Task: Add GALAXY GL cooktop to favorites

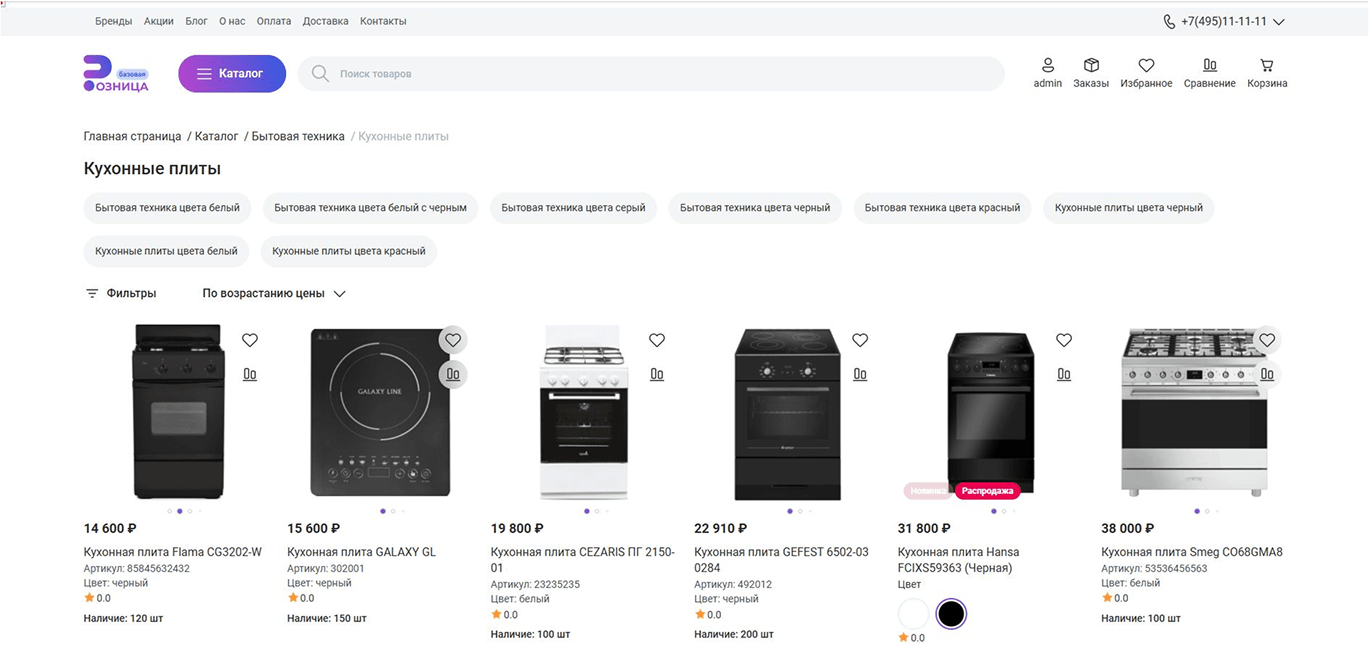Action: click(453, 340)
